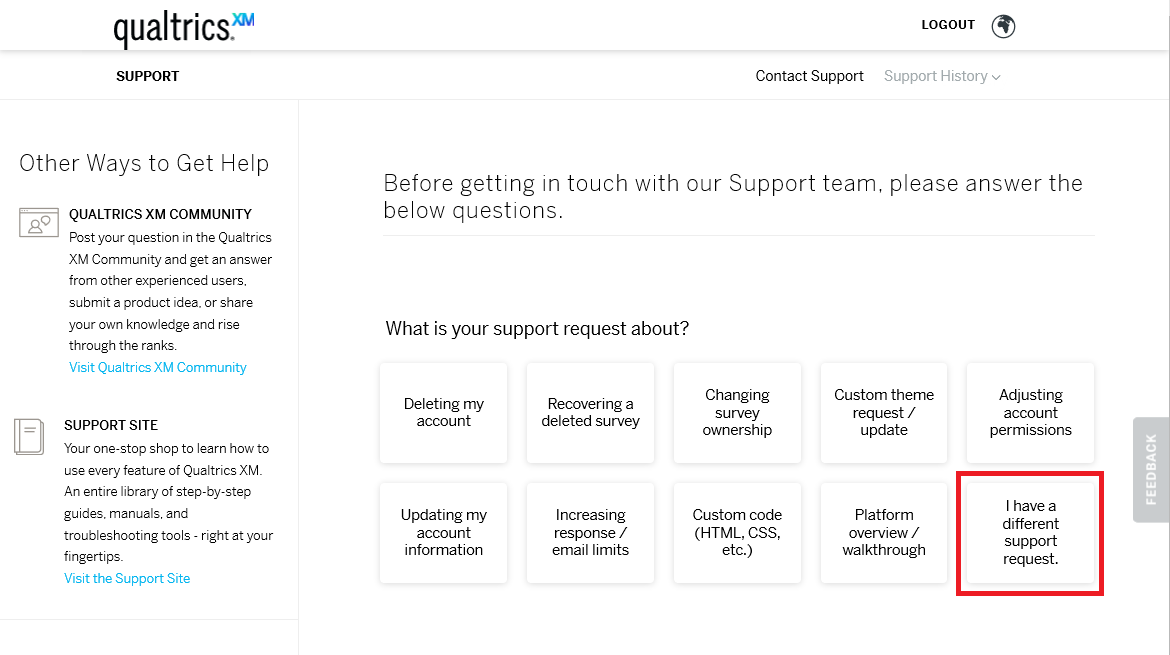Screen dimensions: 1170x655
Task: Visit the Support Site link
Action: coord(127,578)
